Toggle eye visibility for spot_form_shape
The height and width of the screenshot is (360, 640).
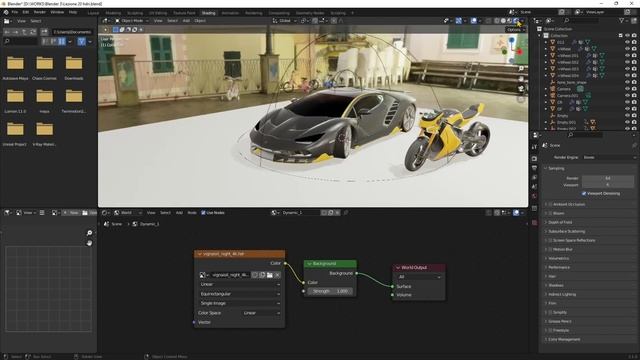click(x=628, y=82)
